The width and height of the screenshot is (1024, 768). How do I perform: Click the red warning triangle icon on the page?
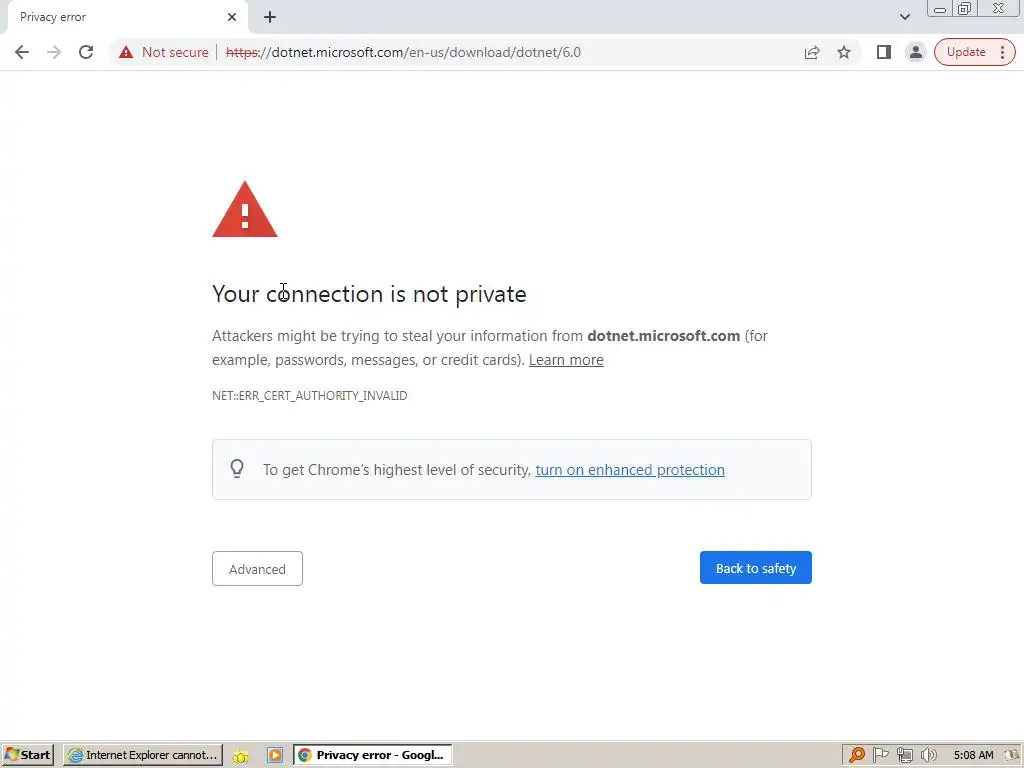pyautogui.click(x=245, y=210)
